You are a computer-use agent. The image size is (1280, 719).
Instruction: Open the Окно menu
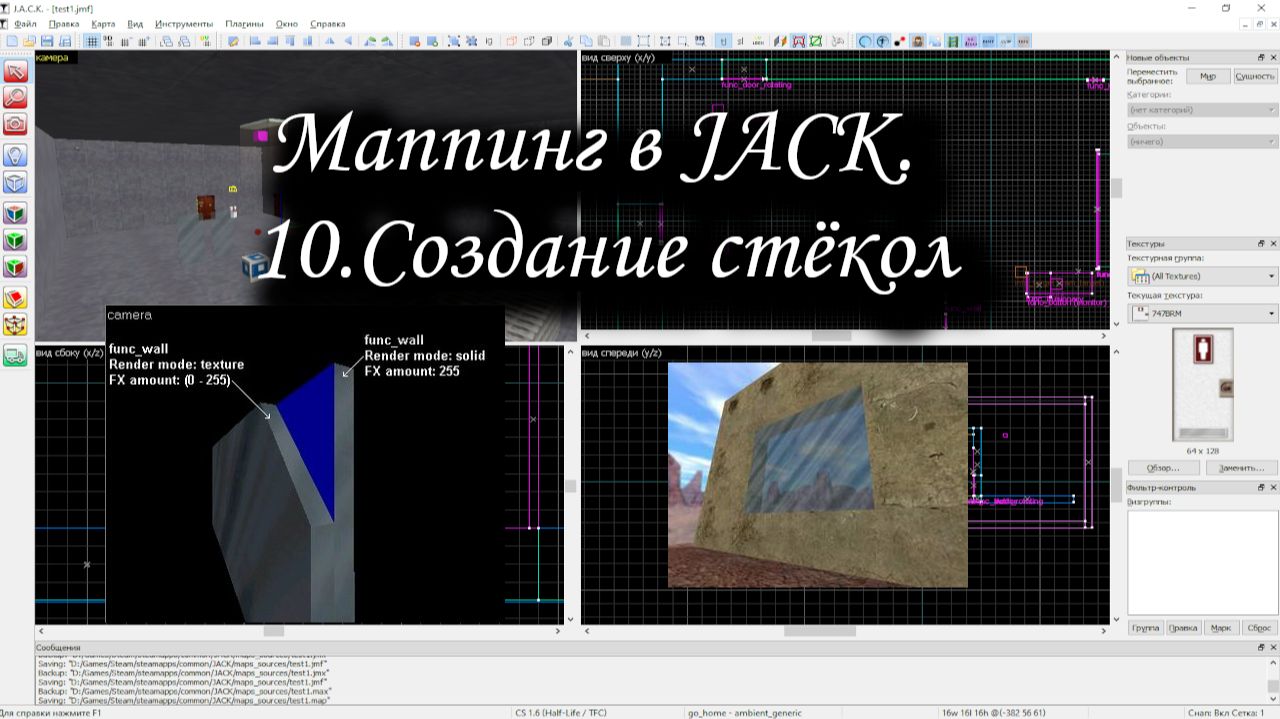pos(287,23)
